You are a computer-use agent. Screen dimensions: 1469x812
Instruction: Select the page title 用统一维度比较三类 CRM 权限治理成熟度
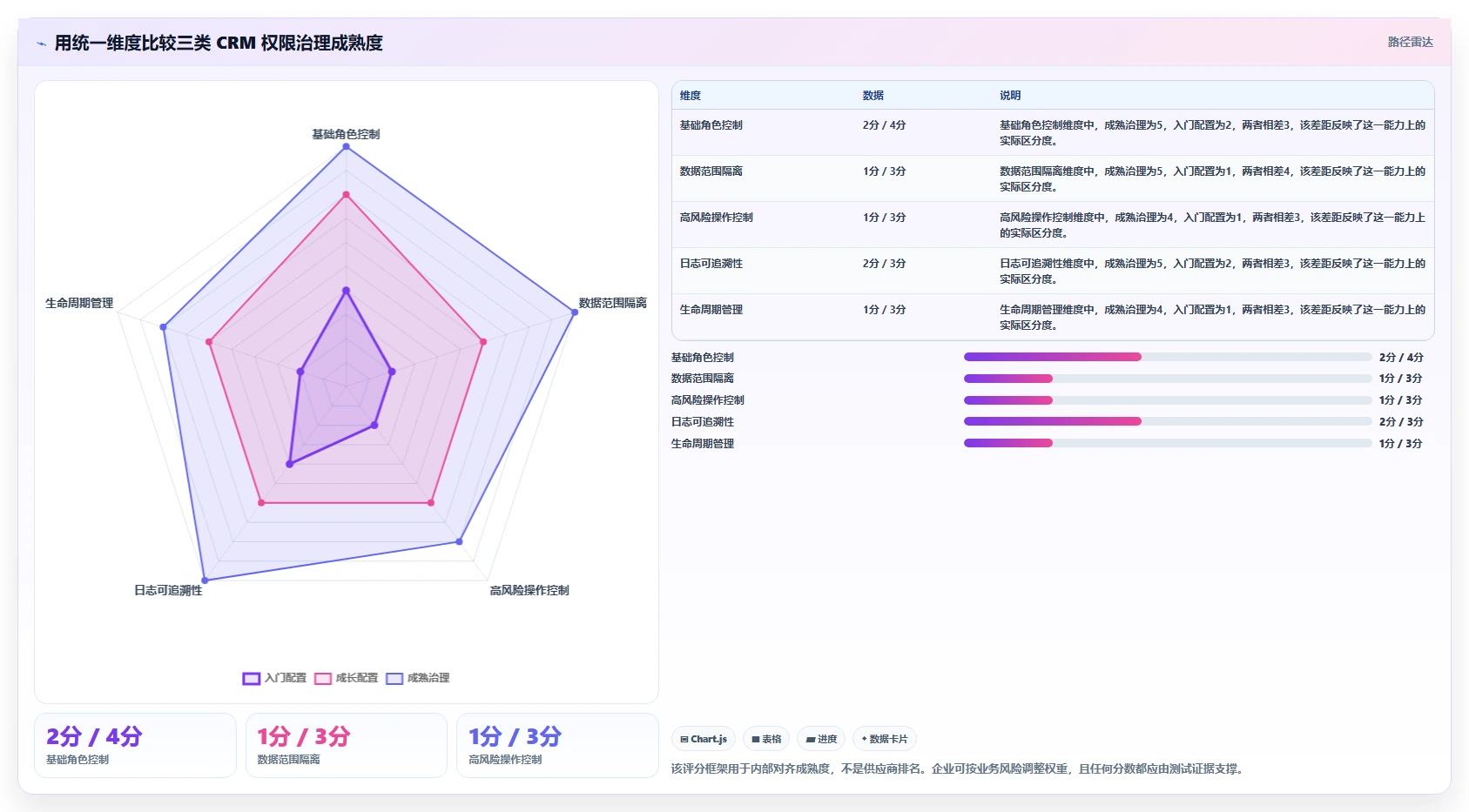[219, 43]
